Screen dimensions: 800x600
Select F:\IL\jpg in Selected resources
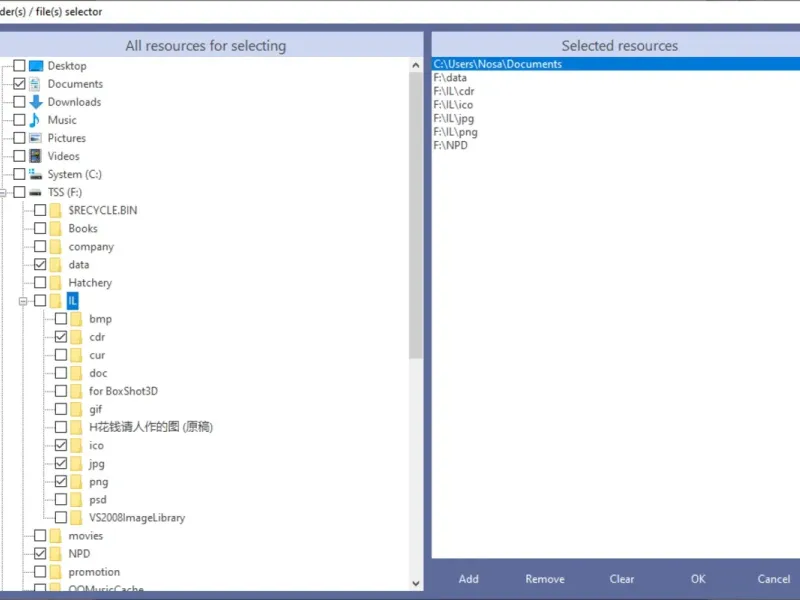454,118
